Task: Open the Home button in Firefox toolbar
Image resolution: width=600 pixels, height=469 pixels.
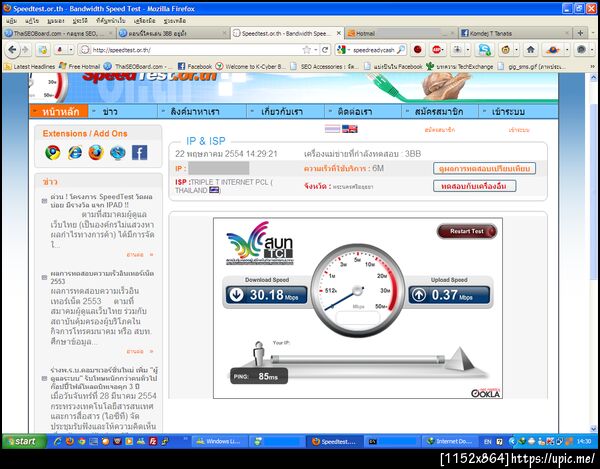Action: [x=530, y=50]
